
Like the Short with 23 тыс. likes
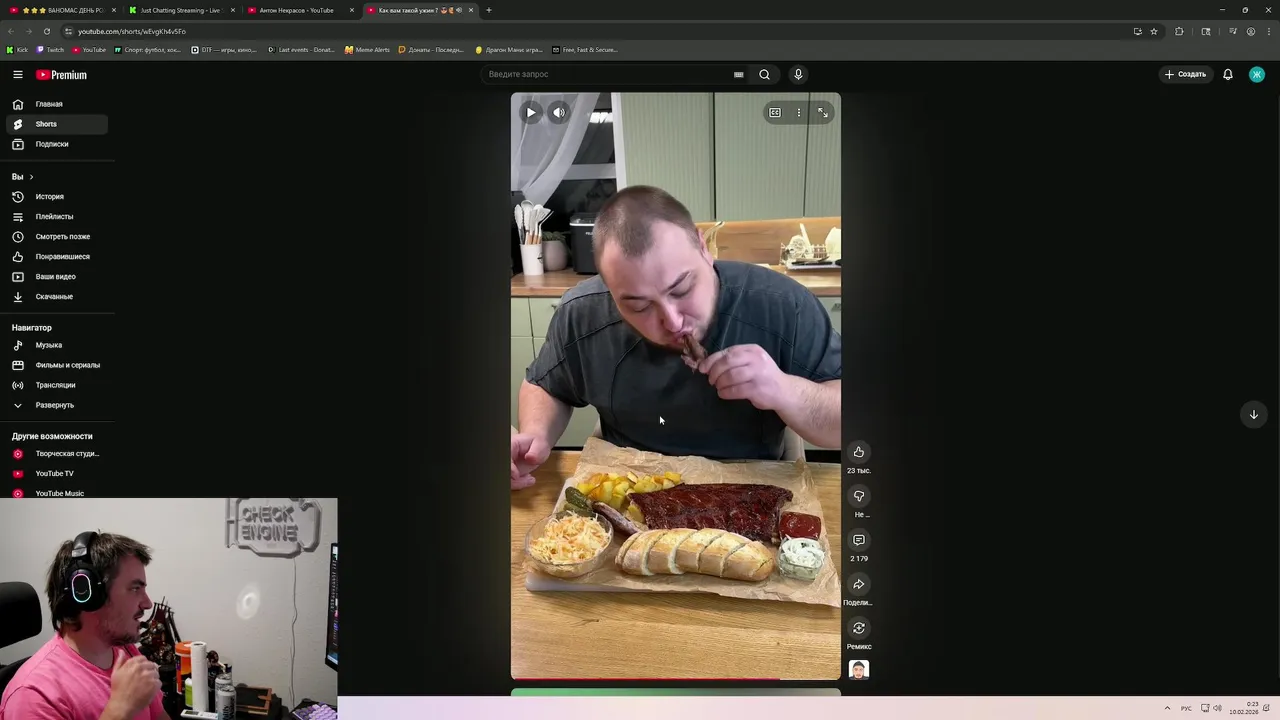(x=859, y=452)
